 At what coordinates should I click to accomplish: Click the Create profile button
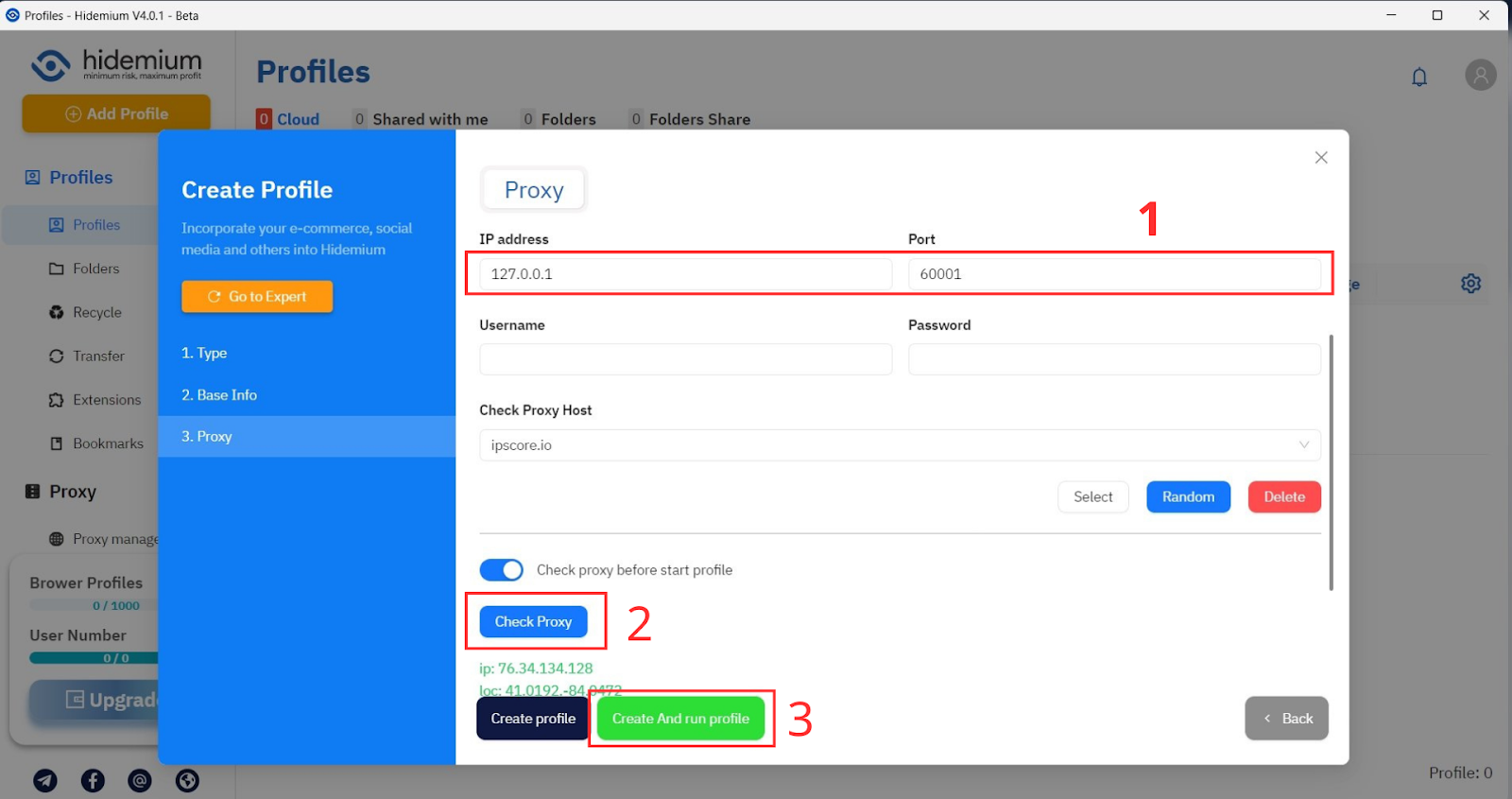(x=533, y=719)
